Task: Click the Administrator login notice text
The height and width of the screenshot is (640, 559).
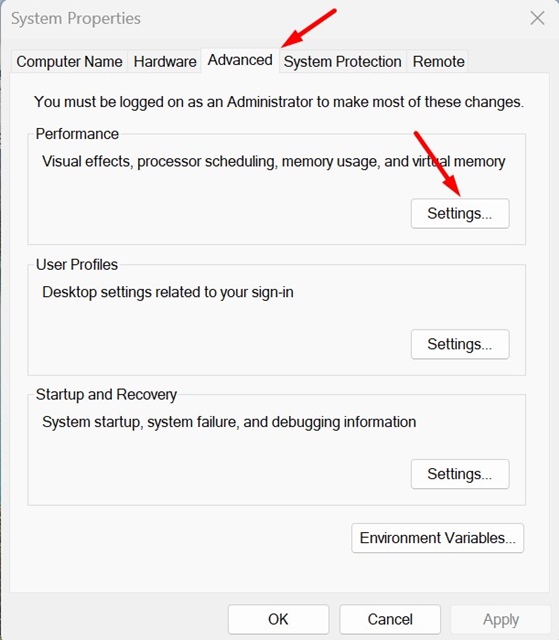Action: click(279, 102)
